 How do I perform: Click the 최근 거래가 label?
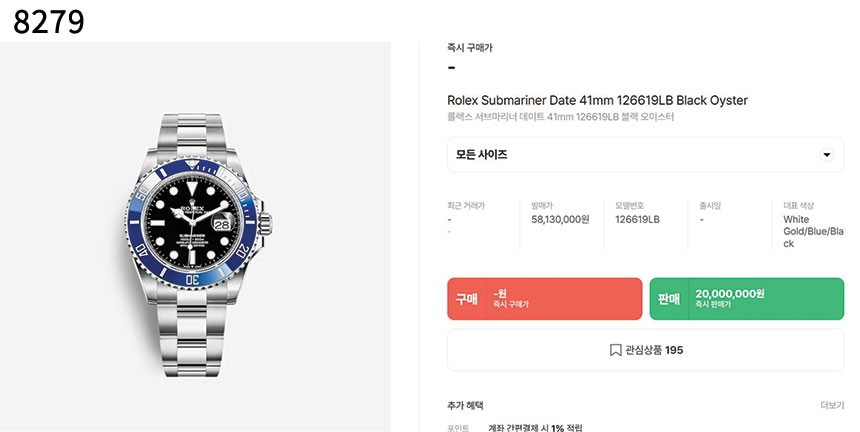pyautogui.click(x=466, y=206)
